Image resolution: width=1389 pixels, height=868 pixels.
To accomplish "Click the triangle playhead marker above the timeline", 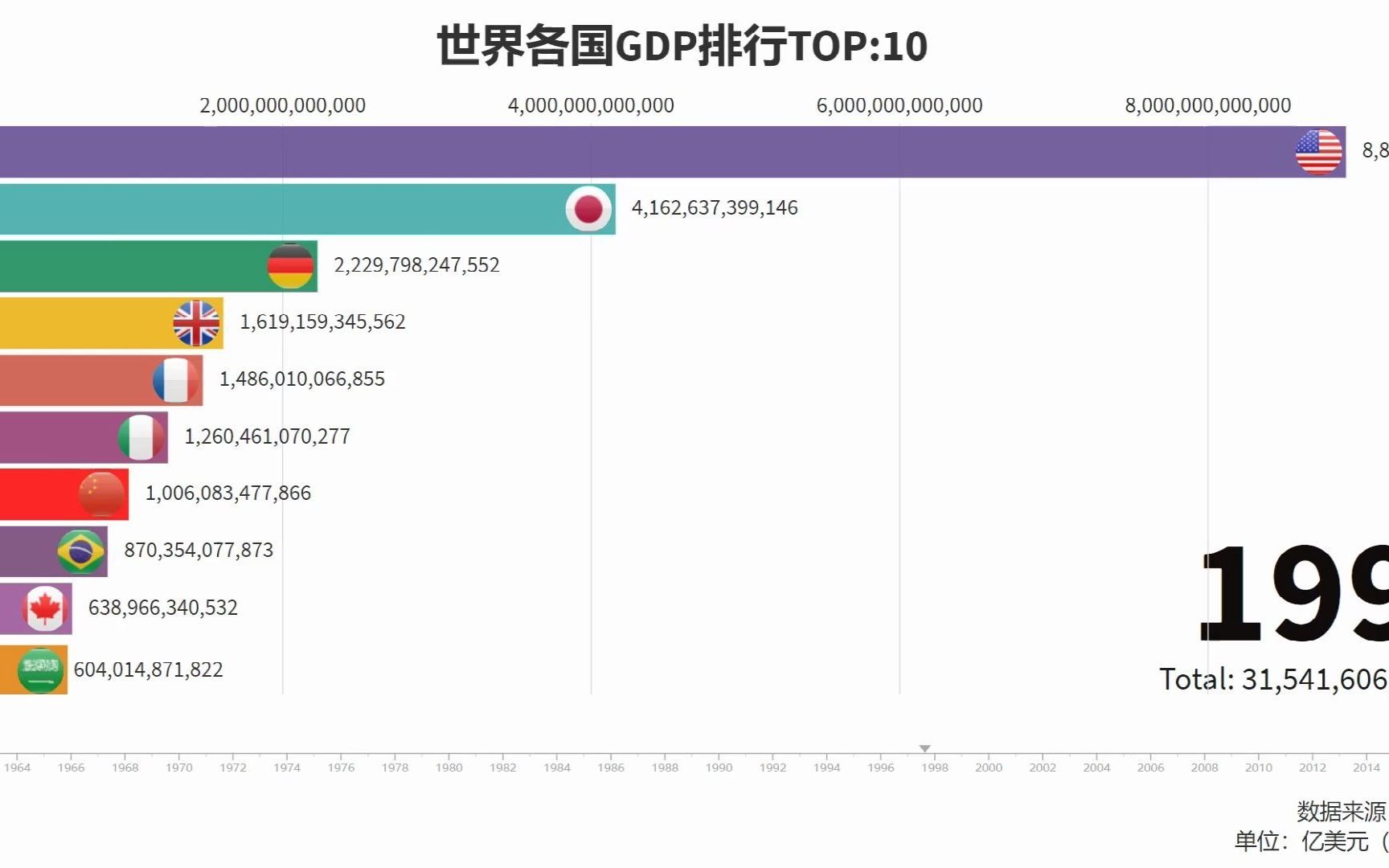I will pyautogui.click(x=925, y=748).
